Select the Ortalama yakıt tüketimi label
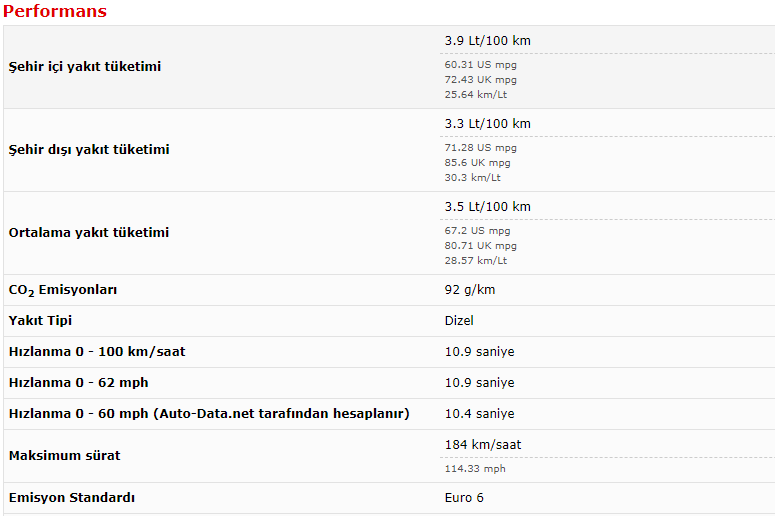Viewport: 775px width, 516px height. click(89, 232)
